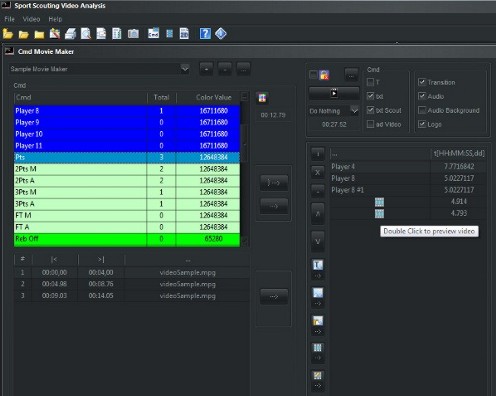
Task: Open the blue question mark help icon
Action: [x=205, y=34]
